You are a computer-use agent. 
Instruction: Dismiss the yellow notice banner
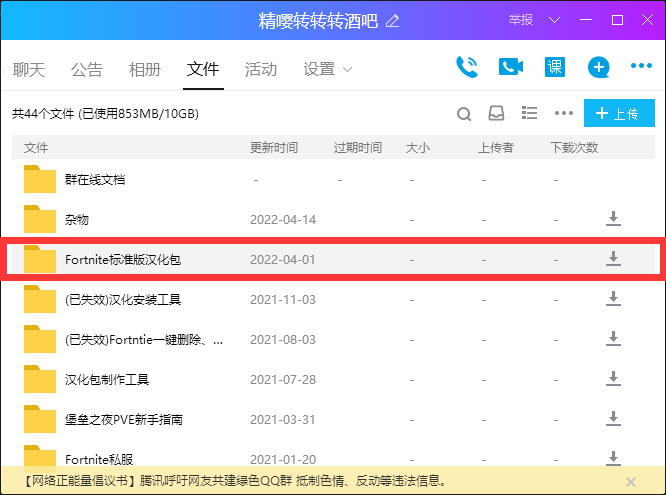(x=631, y=482)
